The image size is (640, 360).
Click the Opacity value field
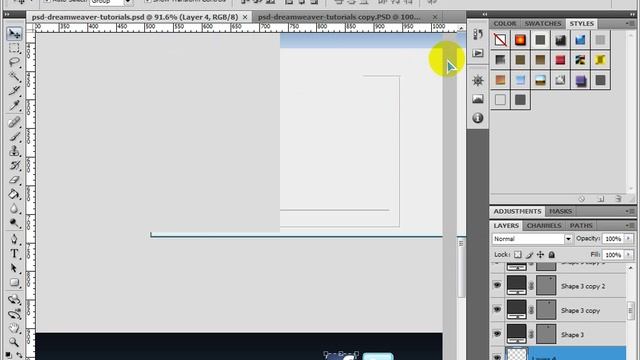613,239
